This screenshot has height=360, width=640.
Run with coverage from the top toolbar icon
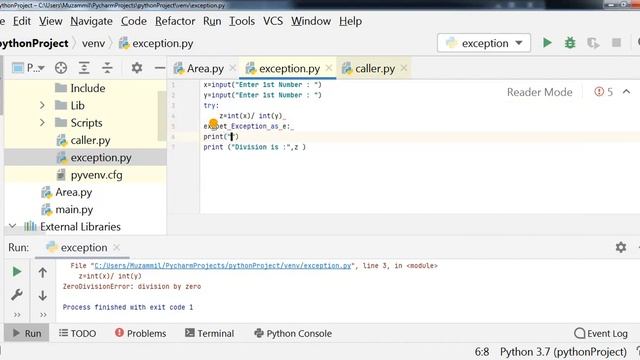click(593, 43)
